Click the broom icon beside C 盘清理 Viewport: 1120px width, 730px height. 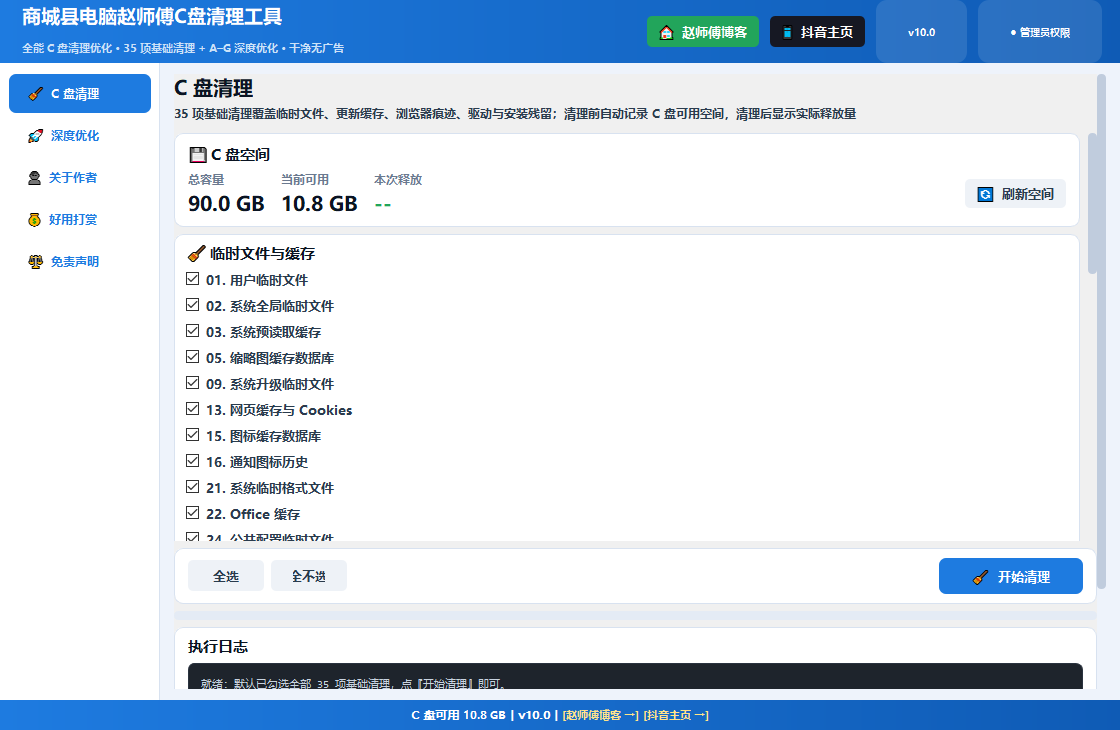pyautogui.click(x=35, y=94)
